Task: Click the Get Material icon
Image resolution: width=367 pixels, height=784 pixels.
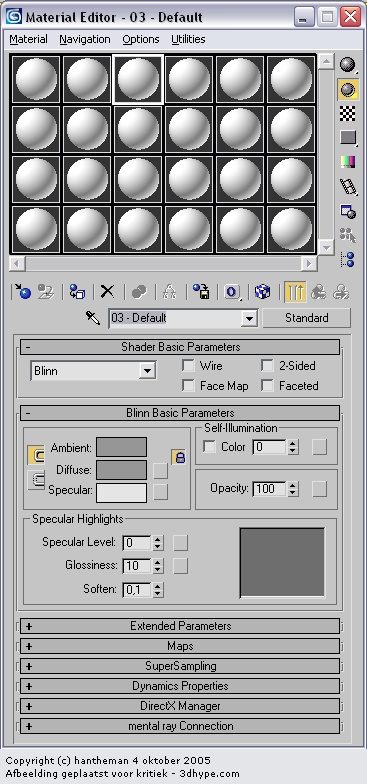Action: 23,292
